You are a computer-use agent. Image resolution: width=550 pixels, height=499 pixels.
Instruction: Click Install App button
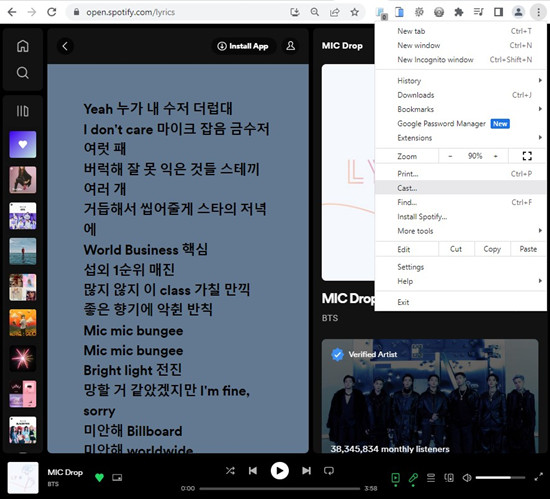pos(243,46)
